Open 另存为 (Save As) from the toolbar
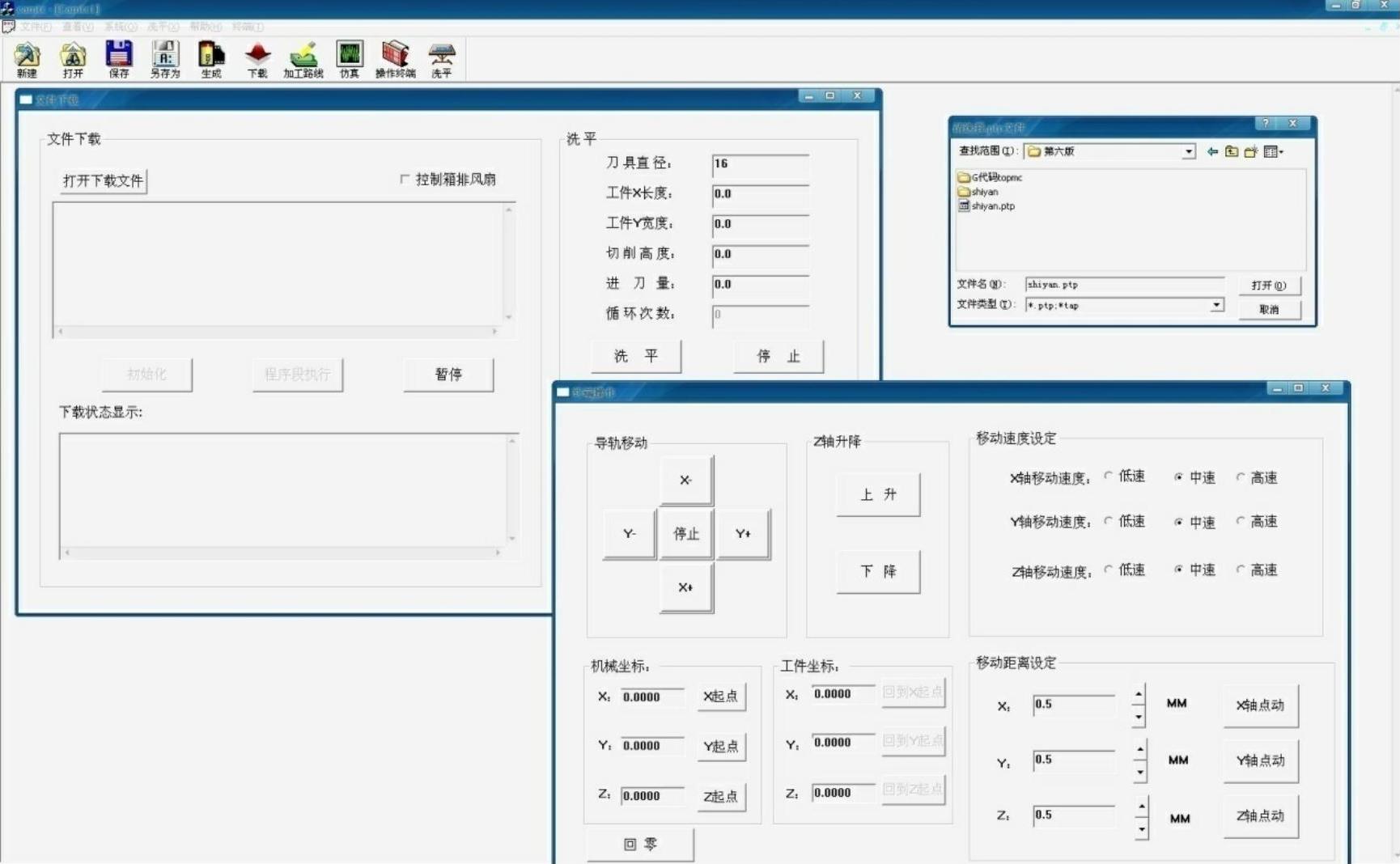Viewport: 1400px width, 864px height. pyautogui.click(x=165, y=59)
